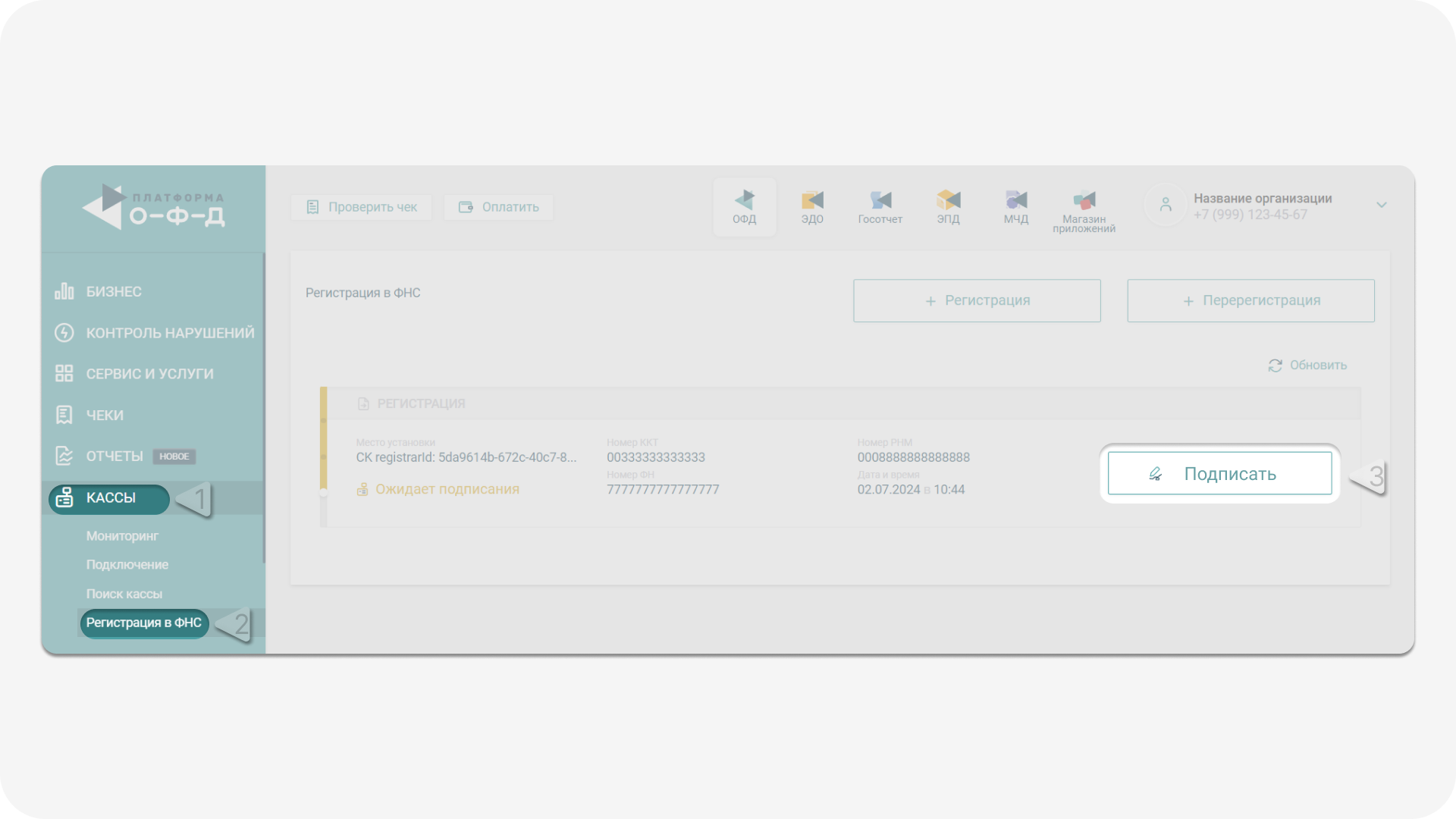This screenshot has width=1456, height=819.
Task: Open the Мониторинг submenu item
Action: pyautogui.click(x=122, y=536)
